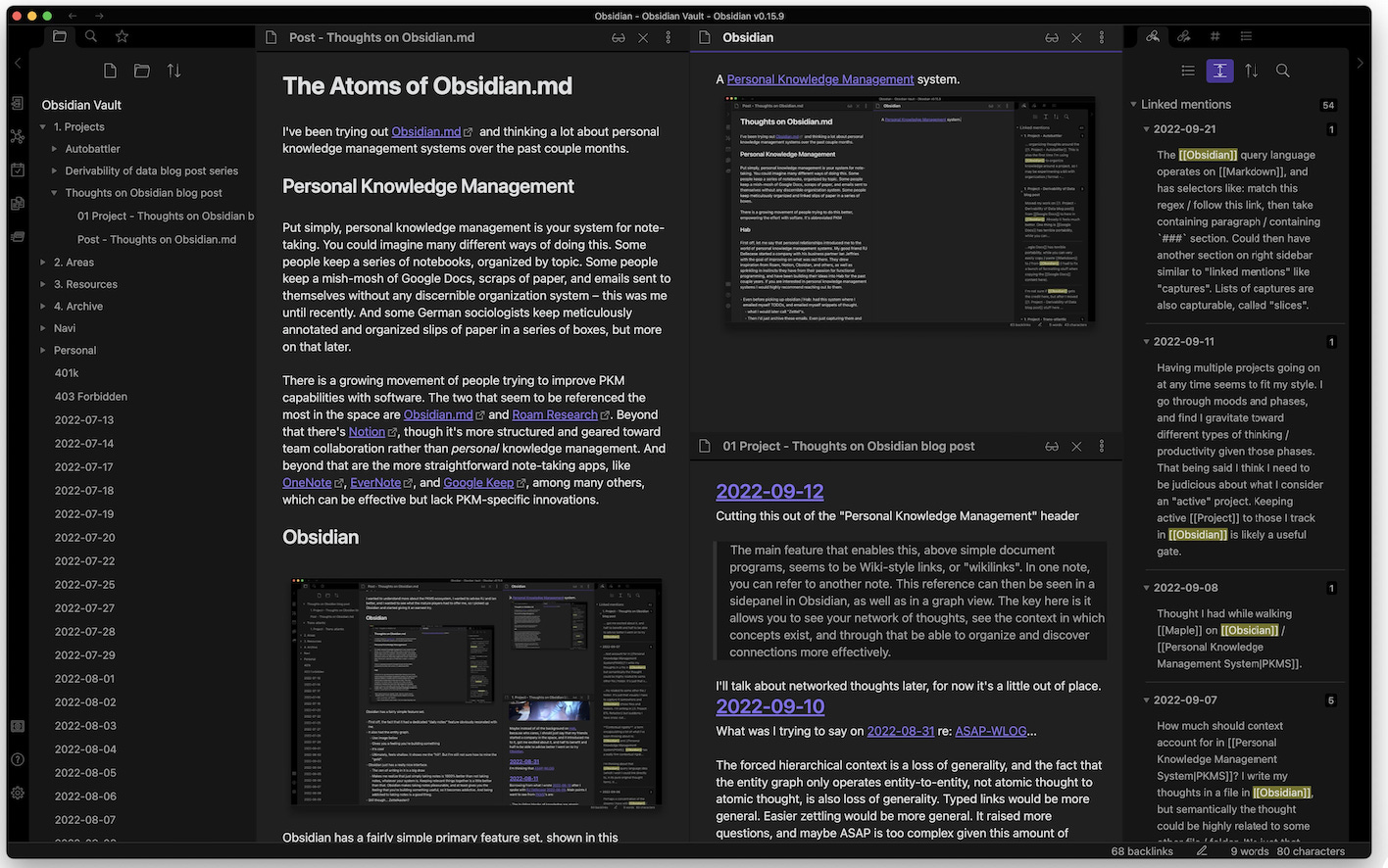Follow the Notion link

[x=367, y=432]
